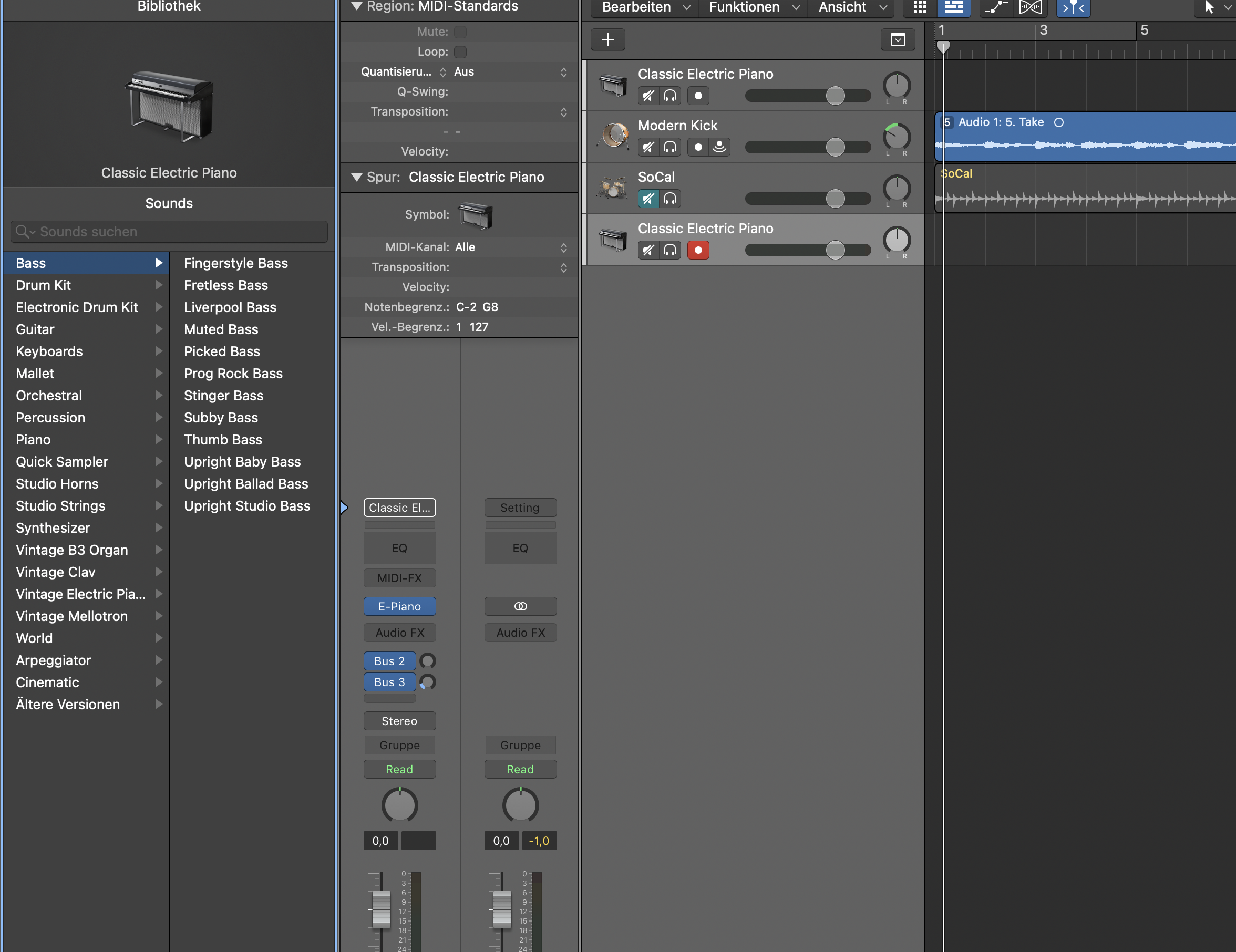Disable record on the selected Classic Electric Piano track
The width and height of the screenshot is (1236, 952).
click(698, 250)
